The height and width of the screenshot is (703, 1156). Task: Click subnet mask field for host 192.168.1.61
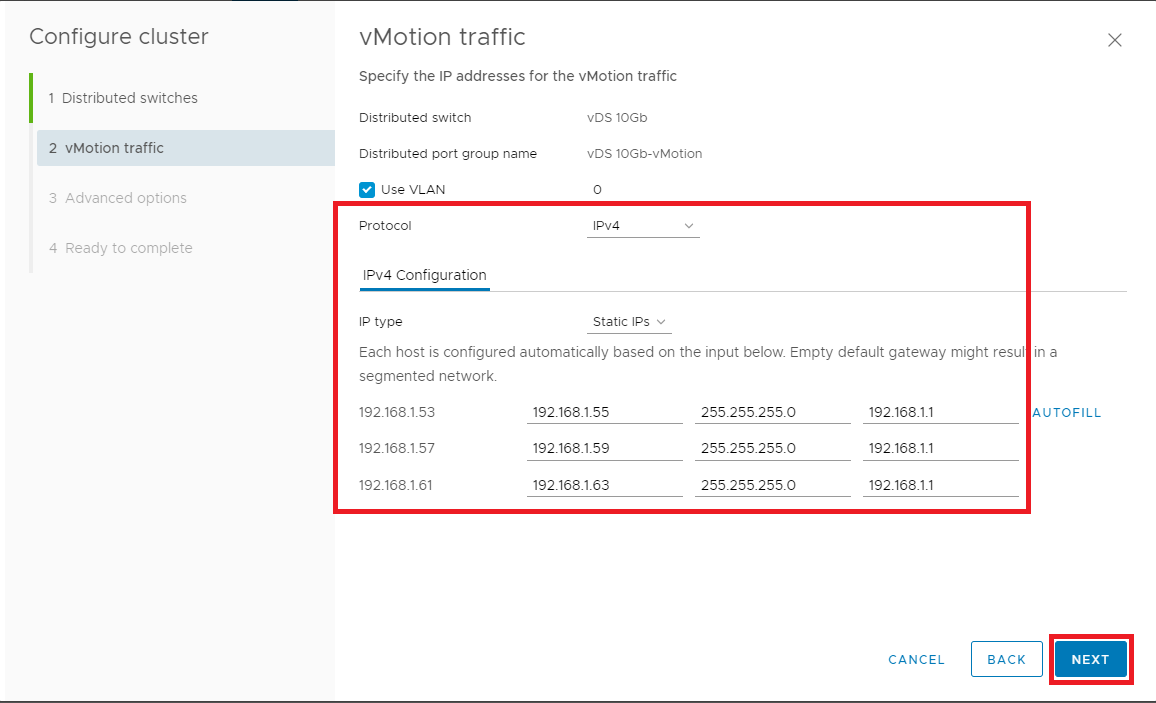point(772,486)
